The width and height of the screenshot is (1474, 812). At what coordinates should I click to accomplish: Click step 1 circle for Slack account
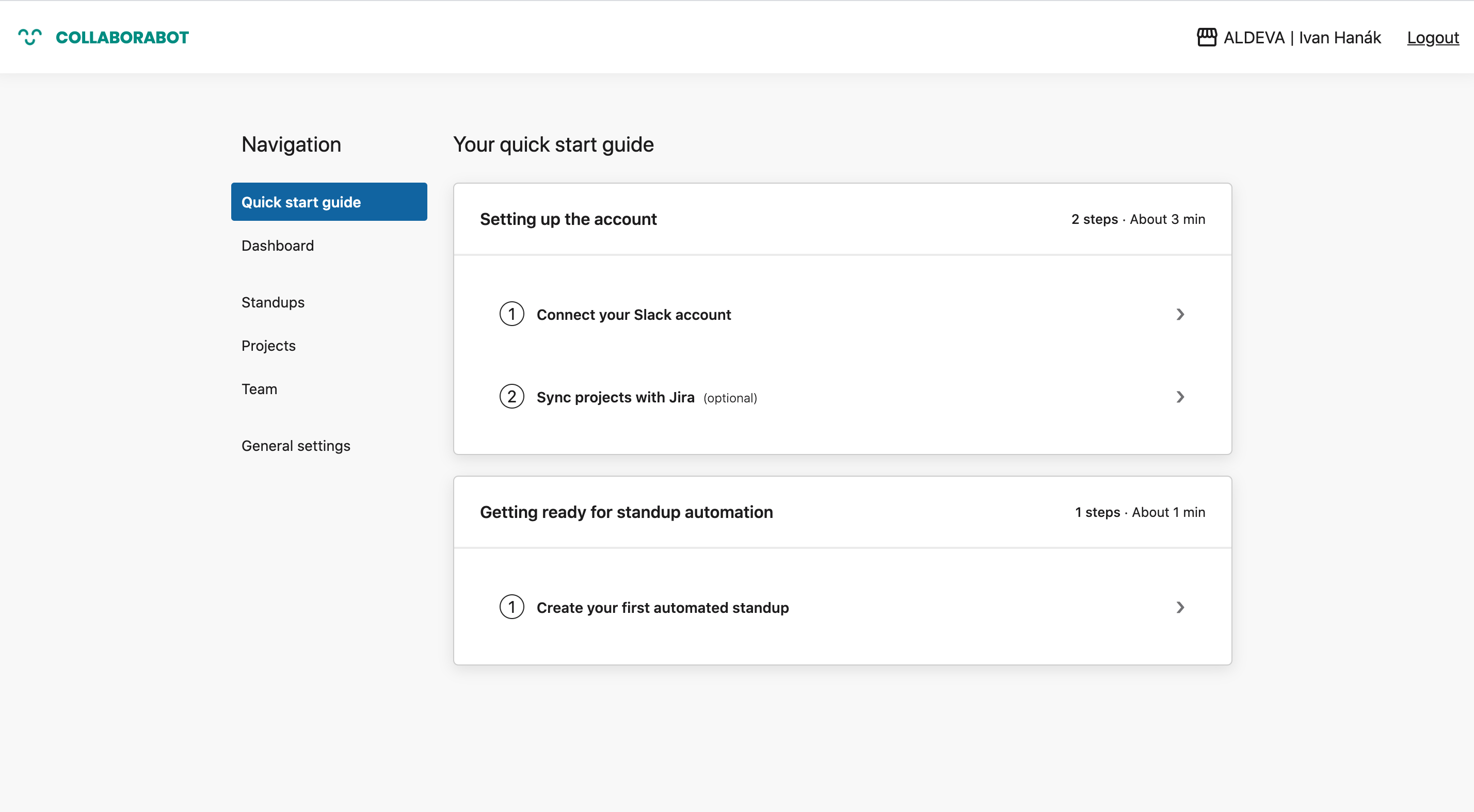(x=511, y=314)
